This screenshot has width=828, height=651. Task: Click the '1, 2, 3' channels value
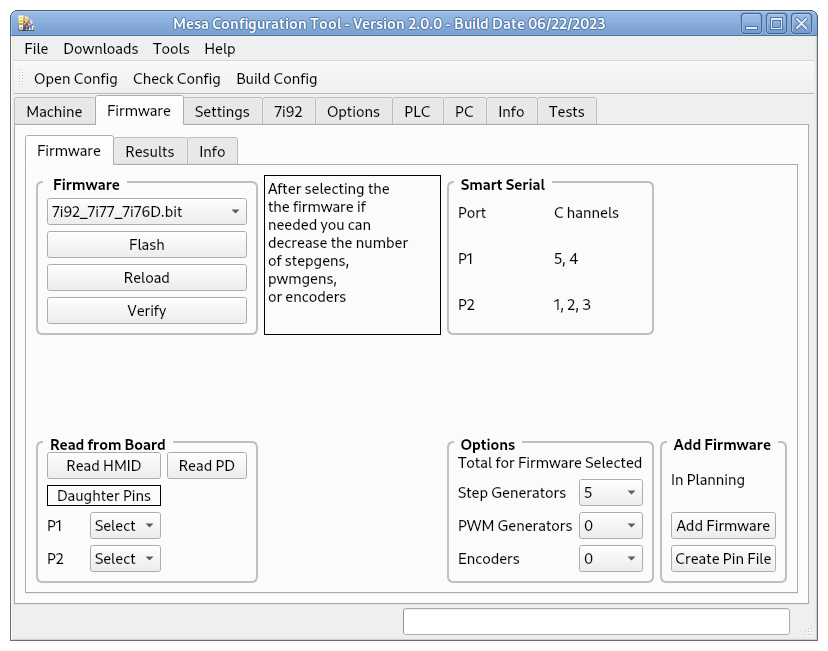[x=572, y=305]
